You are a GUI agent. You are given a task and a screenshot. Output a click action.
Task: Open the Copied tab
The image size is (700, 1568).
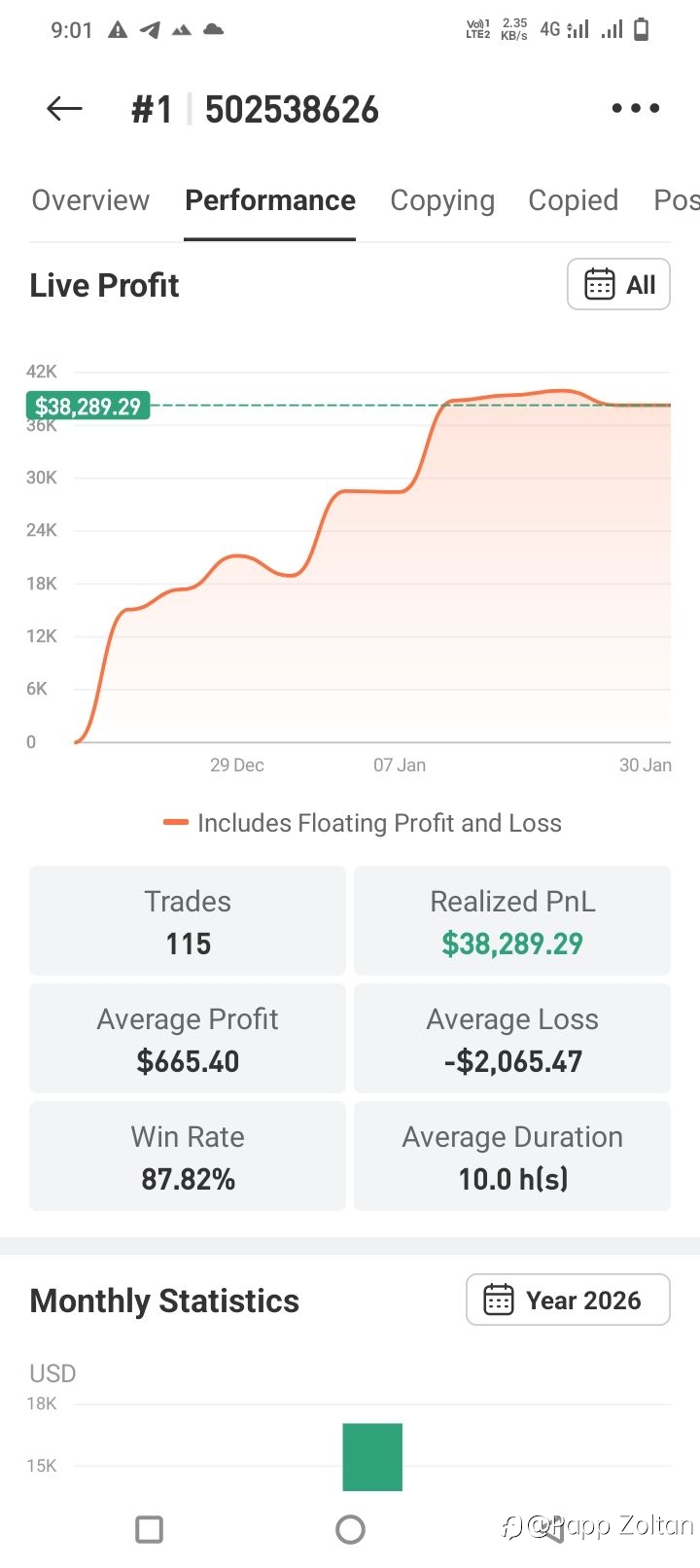pyautogui.click(x=573, y=200)
